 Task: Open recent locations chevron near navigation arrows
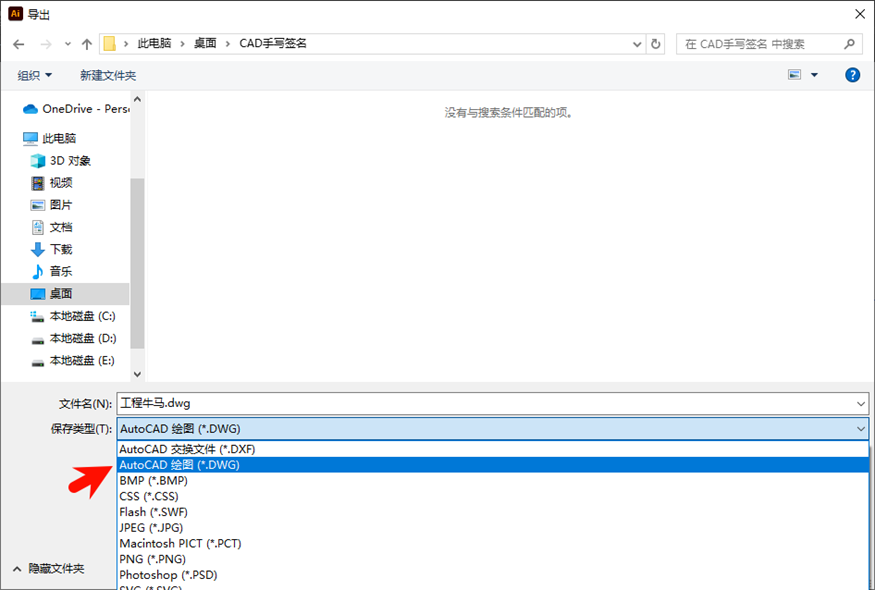click(x=68, y=44)
